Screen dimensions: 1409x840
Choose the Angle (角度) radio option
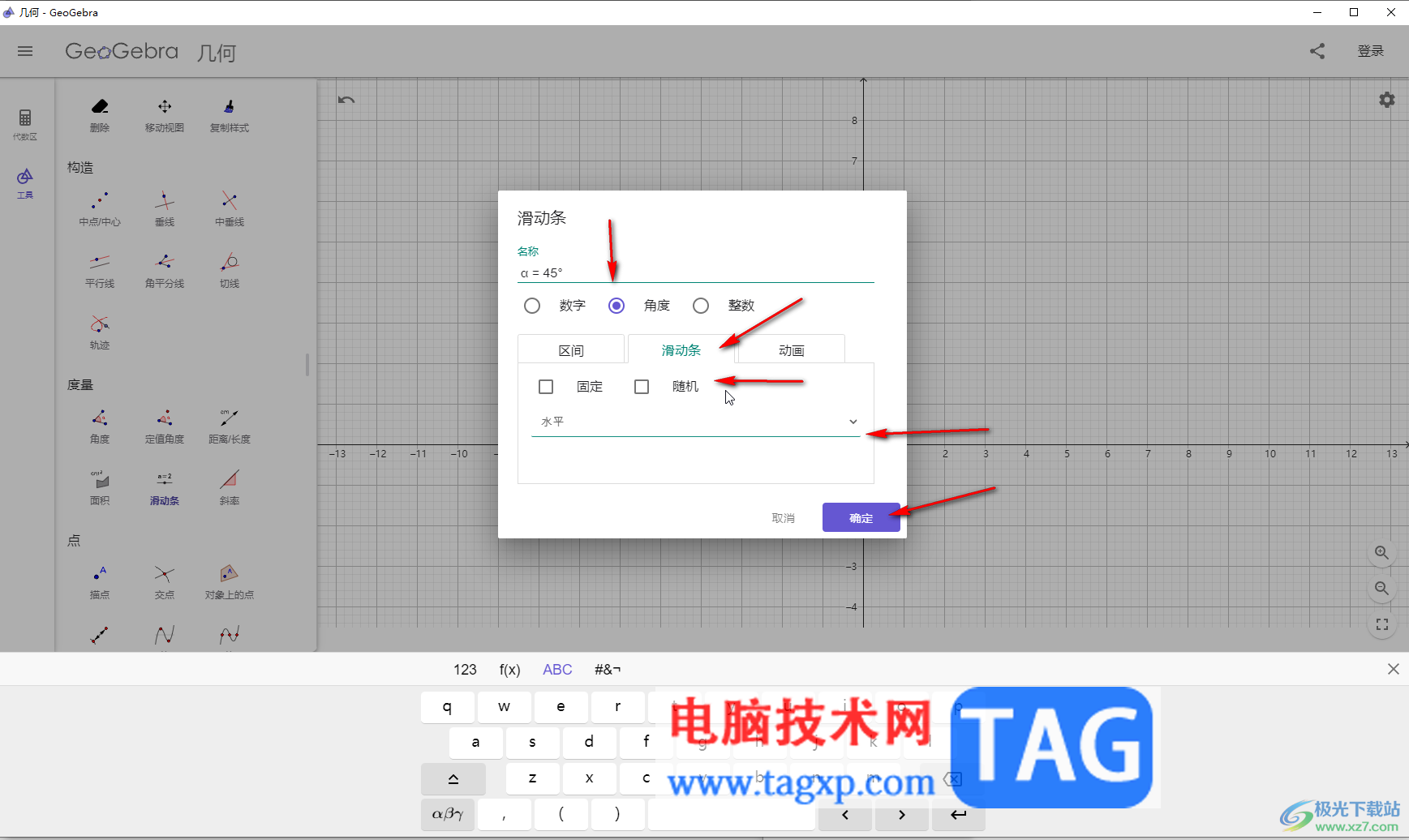pos(616,306)
